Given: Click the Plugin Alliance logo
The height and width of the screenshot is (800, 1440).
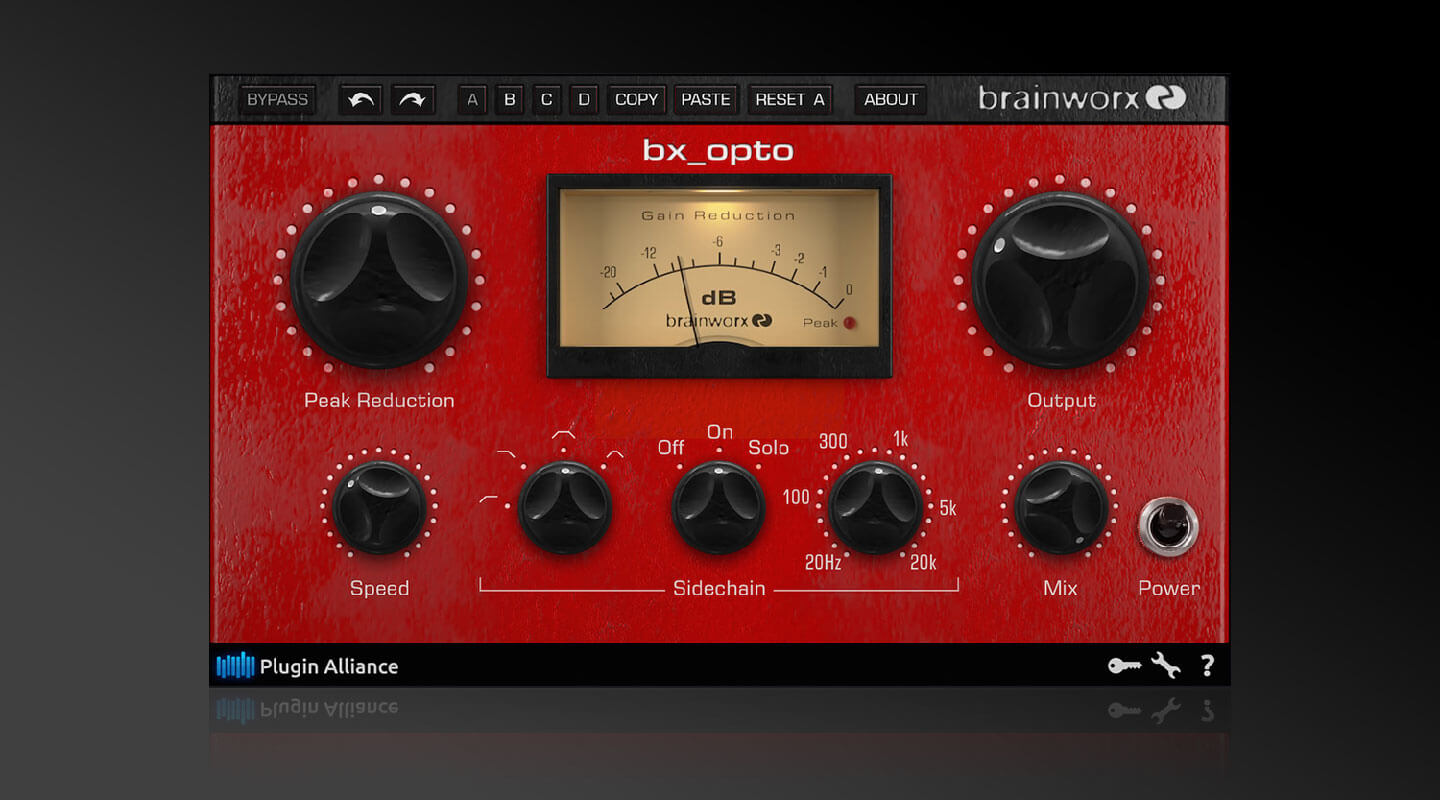Looking at the screenshot, I should click(308, 666).
